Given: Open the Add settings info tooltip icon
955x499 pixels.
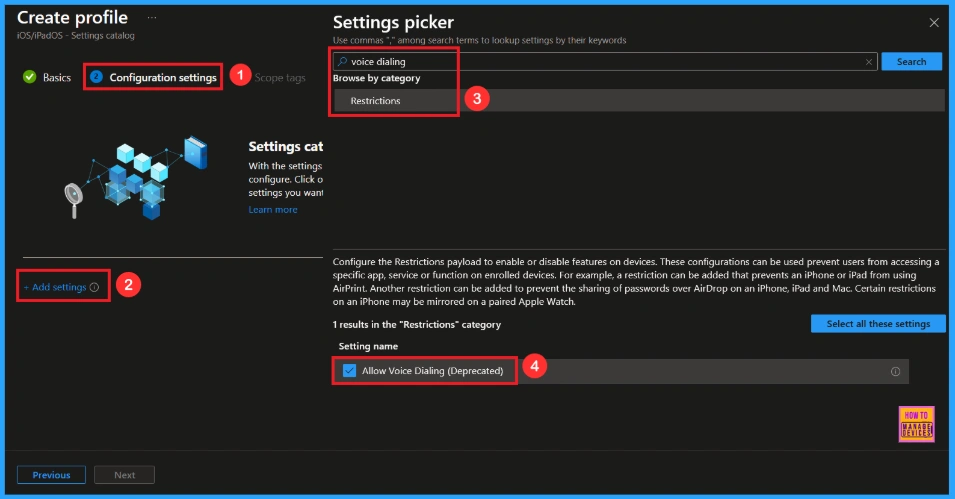Looking at the screenshot, I should click(94, 287).
